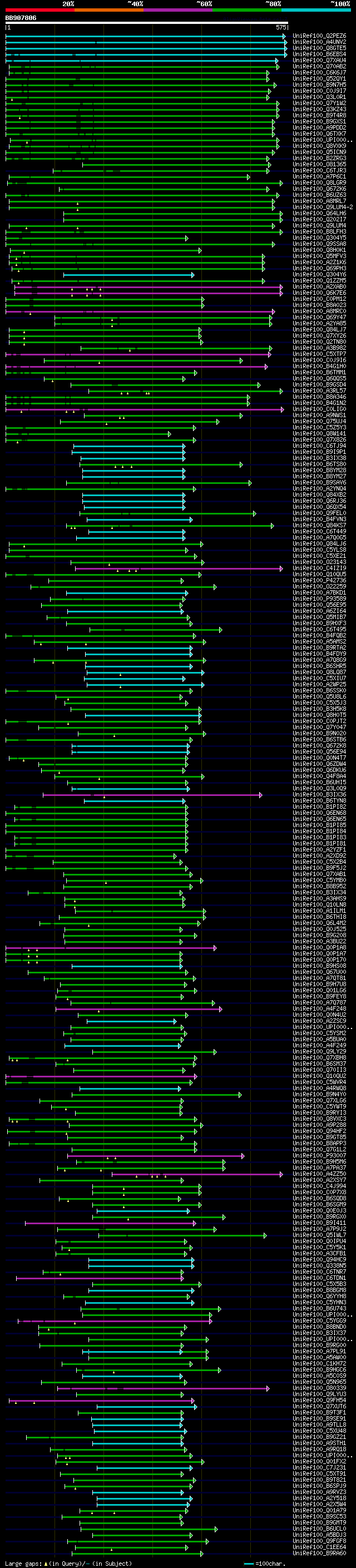Select the UniRef100_Q3L0R1 label
Screen dimensions: 356x1568
coord(319,97)
